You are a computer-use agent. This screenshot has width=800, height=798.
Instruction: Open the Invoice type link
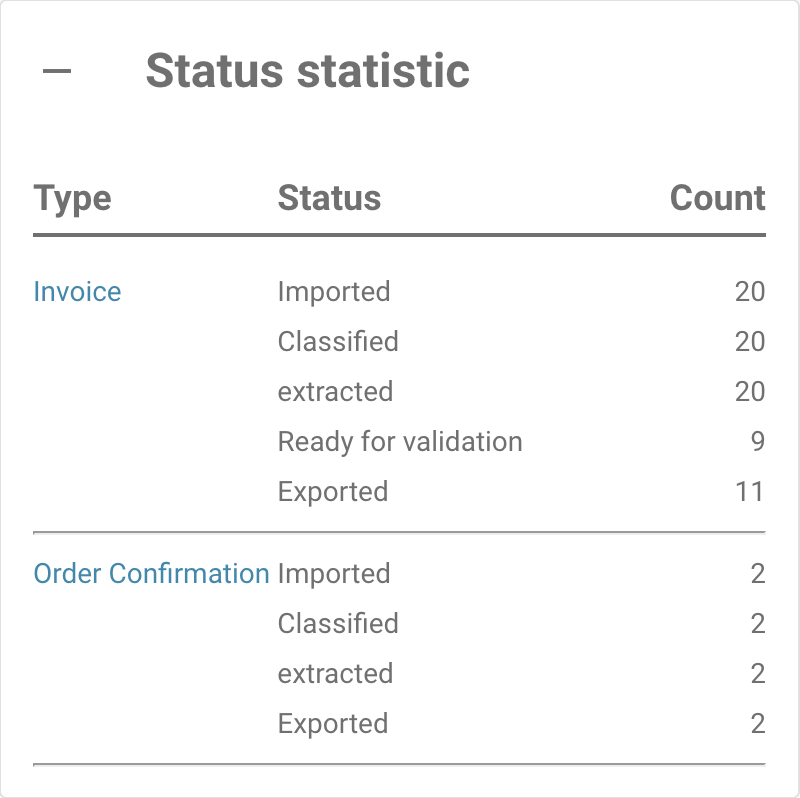tap(77, 292)
